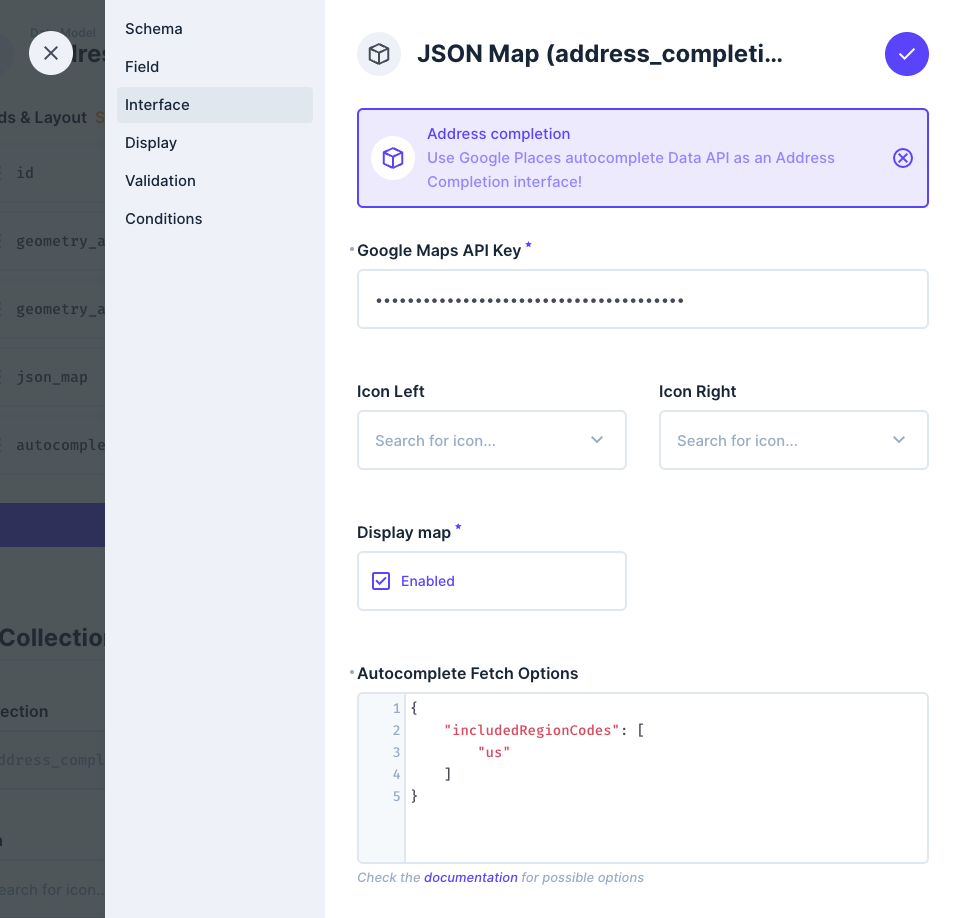This screenshot has height=918, width=960.
Task: Open the Field section
Action: point(214,67)
